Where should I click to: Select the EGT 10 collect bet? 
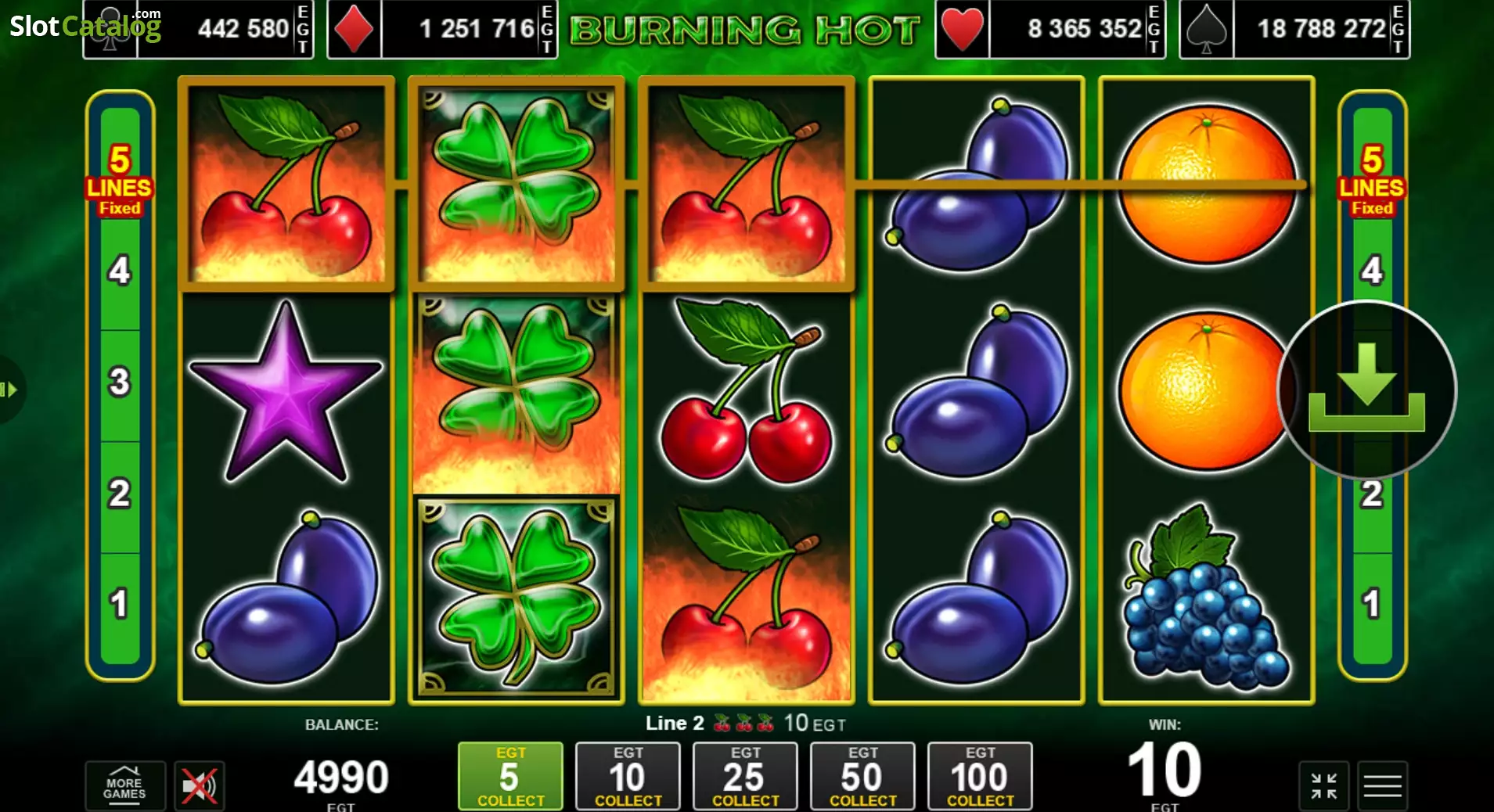[628, 776]
